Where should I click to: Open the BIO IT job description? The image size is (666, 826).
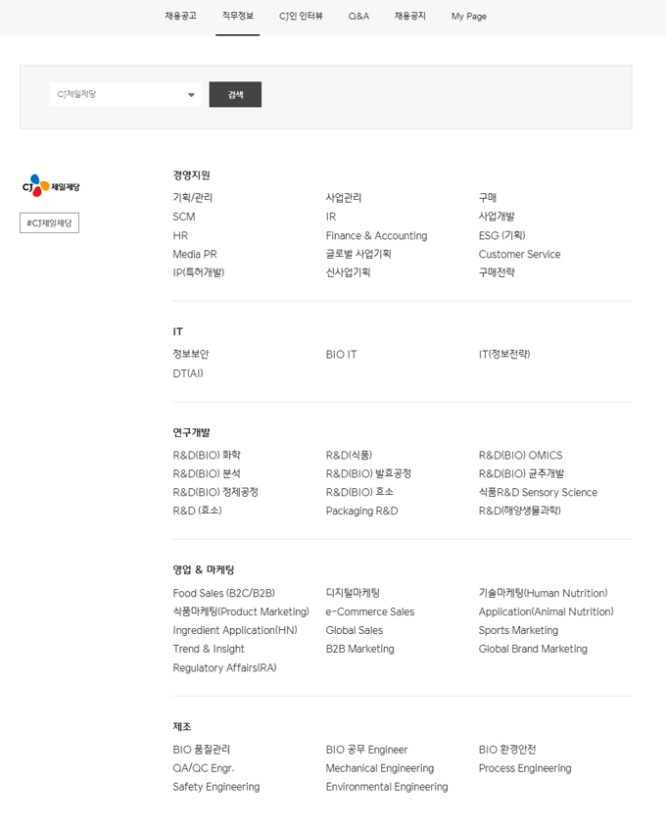point(341,354)
